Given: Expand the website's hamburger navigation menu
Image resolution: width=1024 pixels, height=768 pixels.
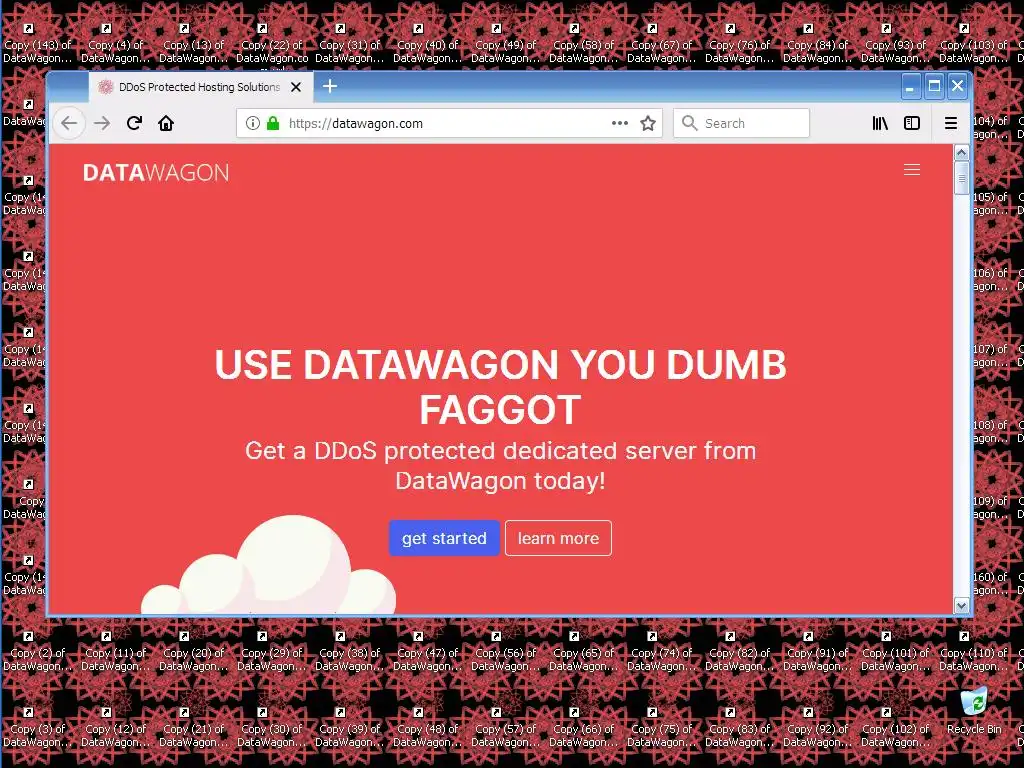Looking at the screenshot, I should click(912, 170).
